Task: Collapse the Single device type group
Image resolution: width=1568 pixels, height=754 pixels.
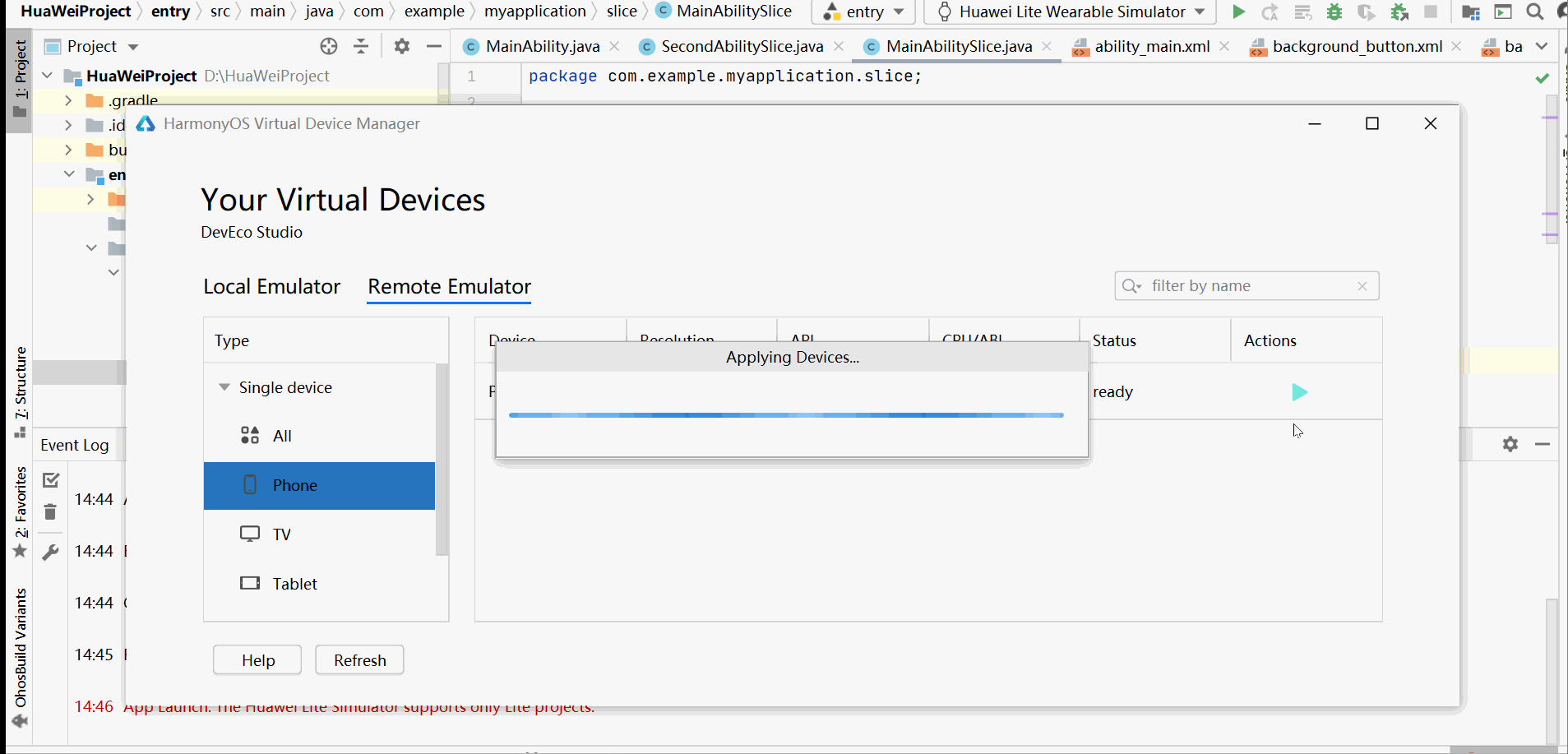Action: click(224, 387)
